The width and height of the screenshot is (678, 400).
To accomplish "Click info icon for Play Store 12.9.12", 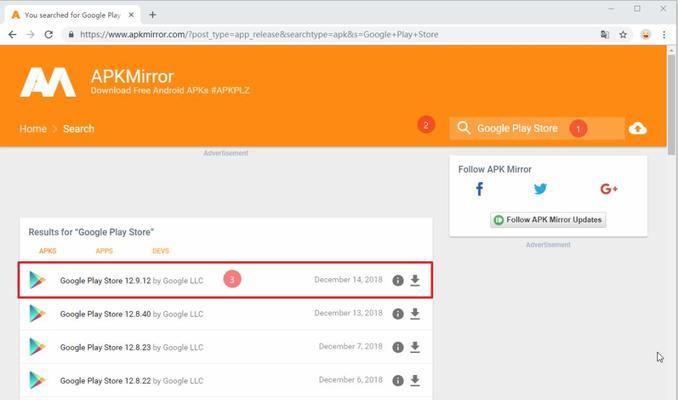I will tap(398, 280).
